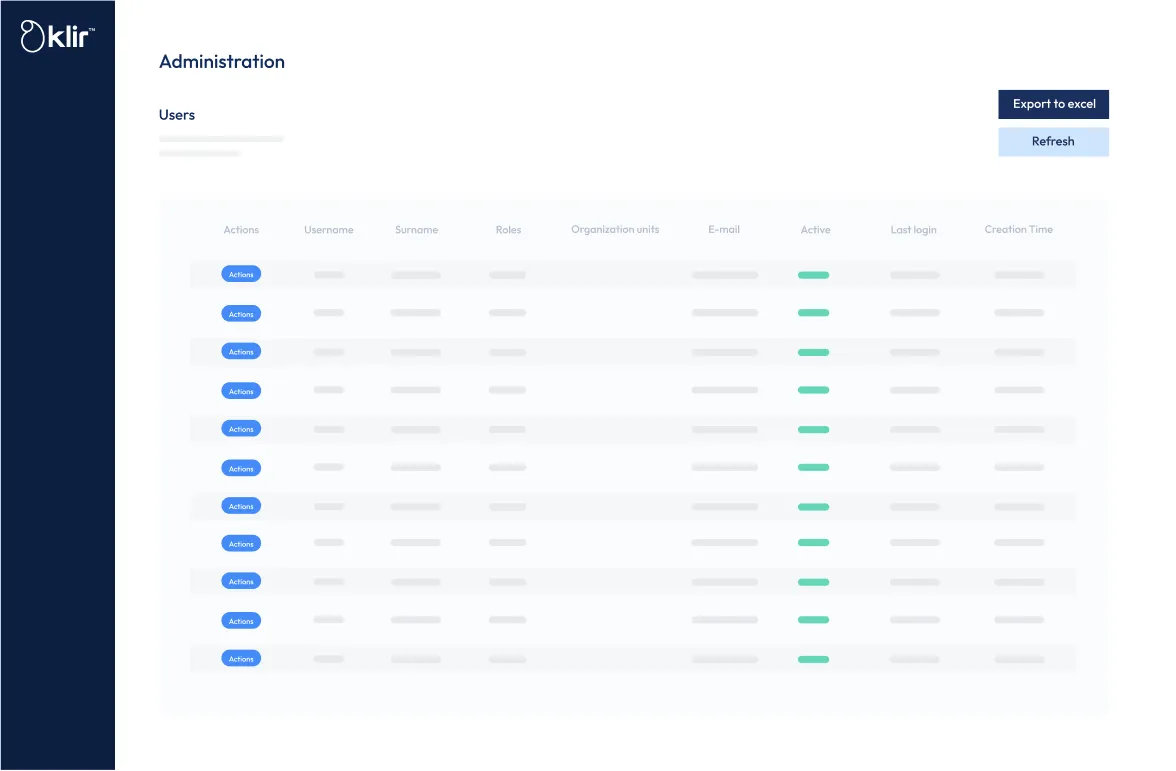Image resolution: width=1176 pixels, height=771 pixels.
Task: Sort users by the Active column header
Action: [815, 230]
